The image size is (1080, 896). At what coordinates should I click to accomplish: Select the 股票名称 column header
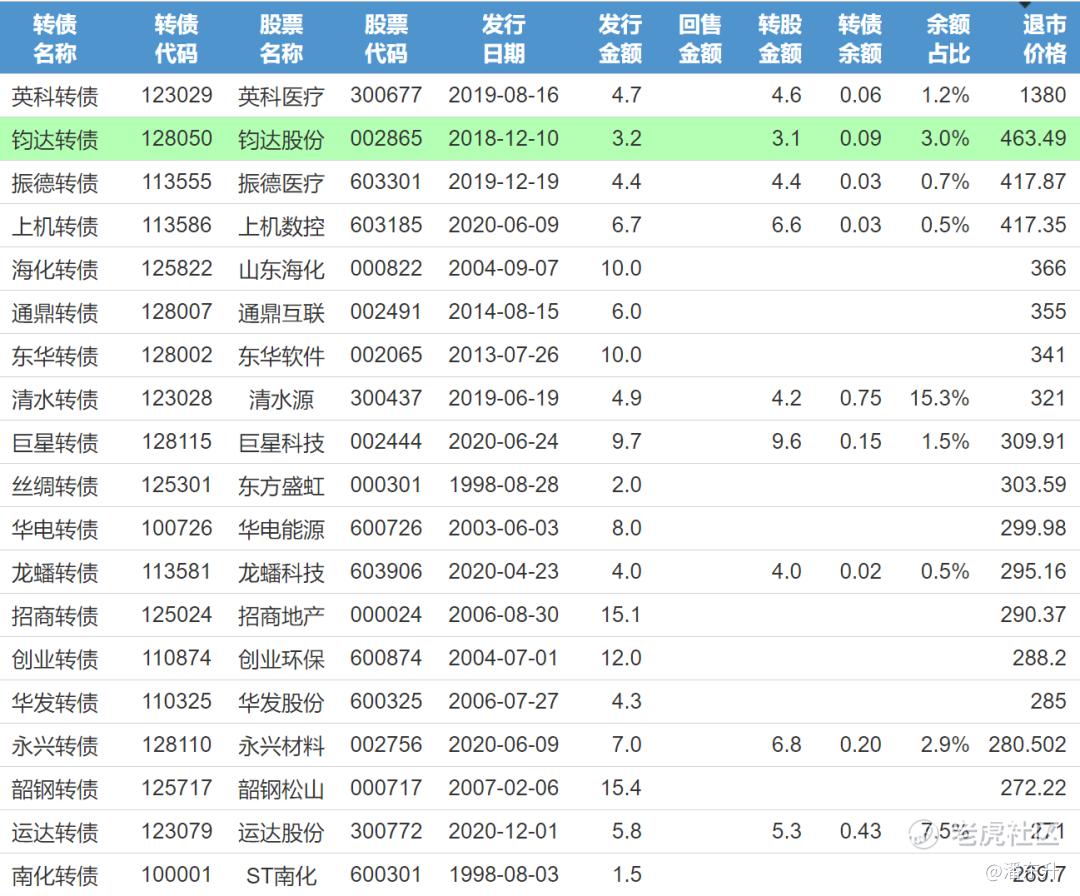(x=281, y=39)
